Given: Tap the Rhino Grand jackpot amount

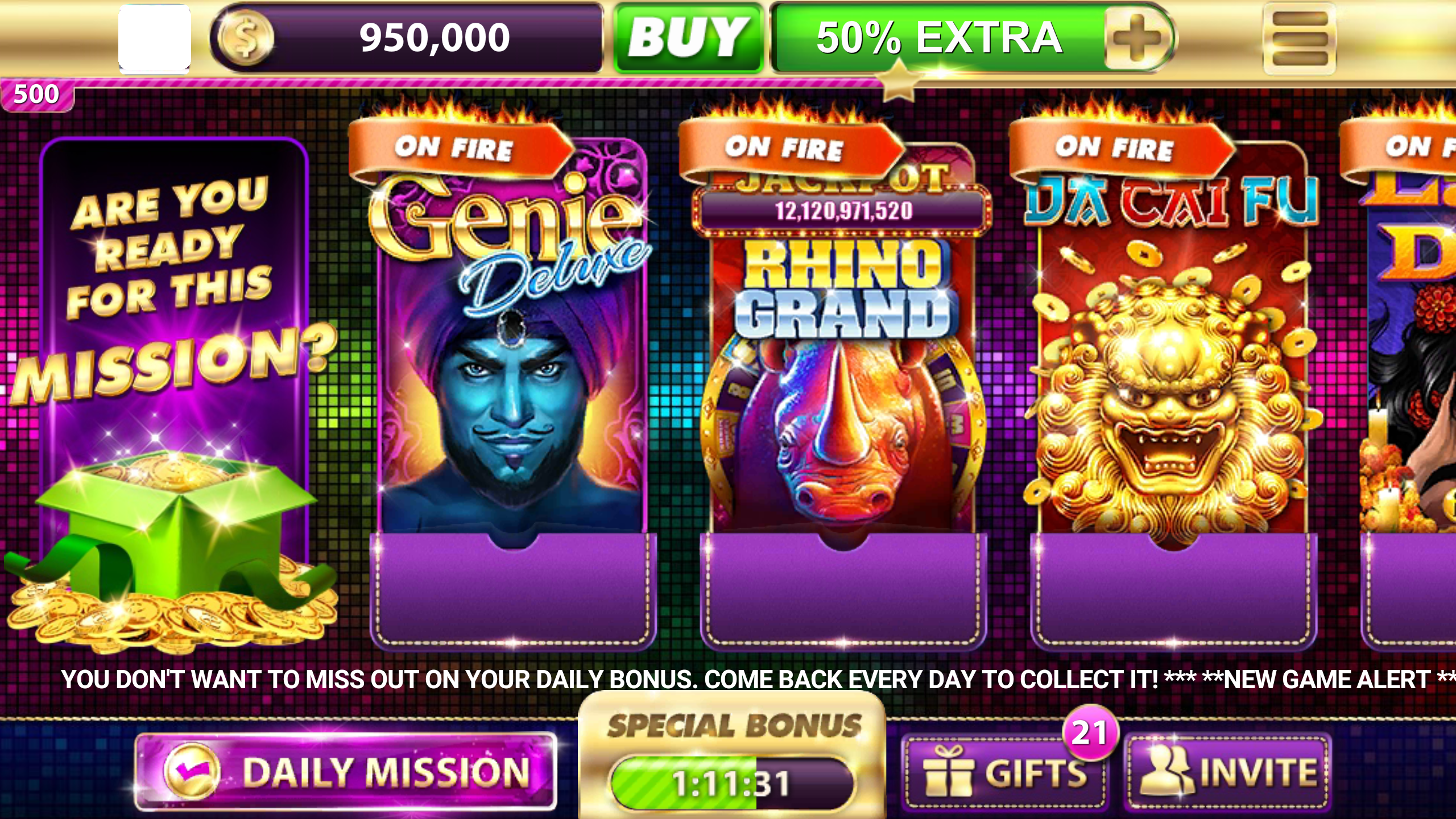Looking at the screenshot, I should coord(844,211).
